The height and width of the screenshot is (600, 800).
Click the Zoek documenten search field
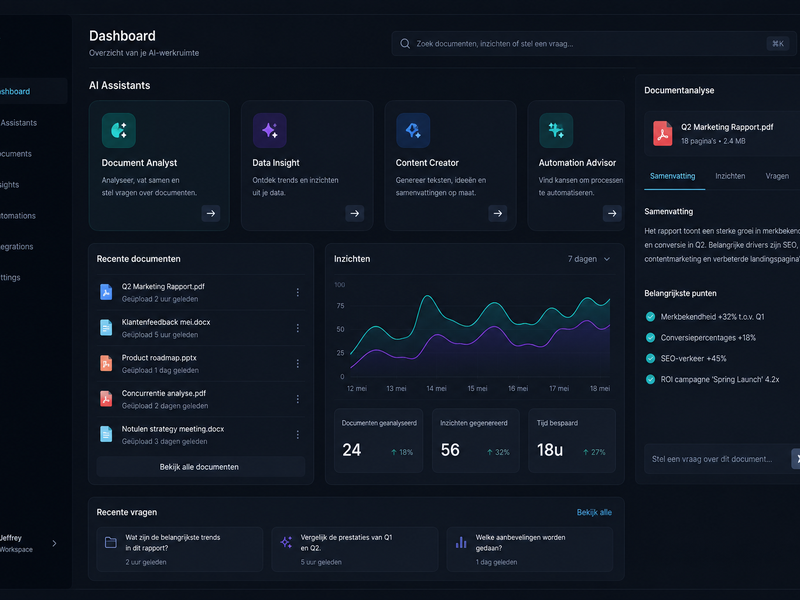click(x=594, y=44)
